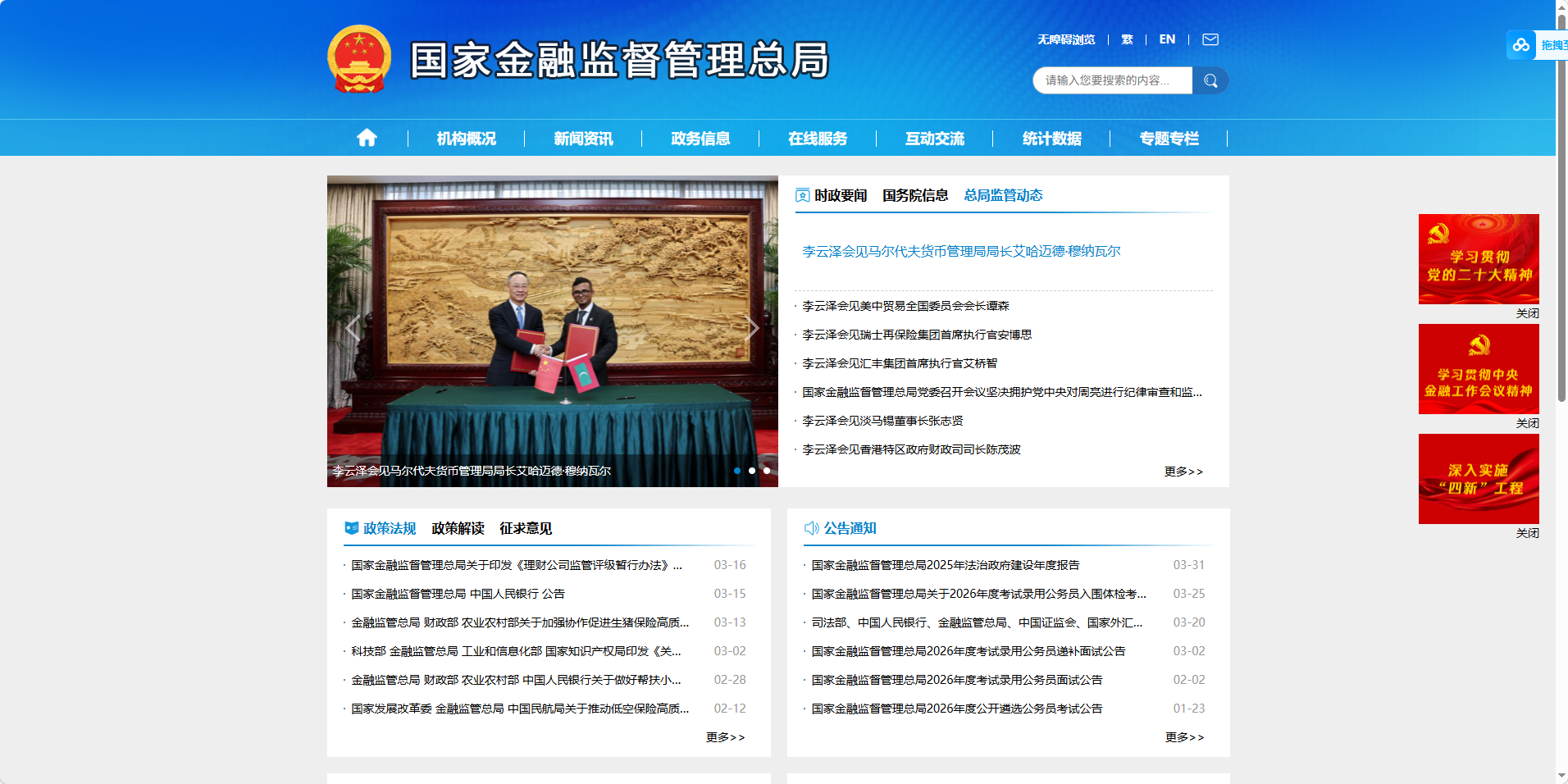Image resolution: width=1568 pixels, height=784 pixels.
Task: Click the home icon in navigation bar
Action: coord(367,138)
